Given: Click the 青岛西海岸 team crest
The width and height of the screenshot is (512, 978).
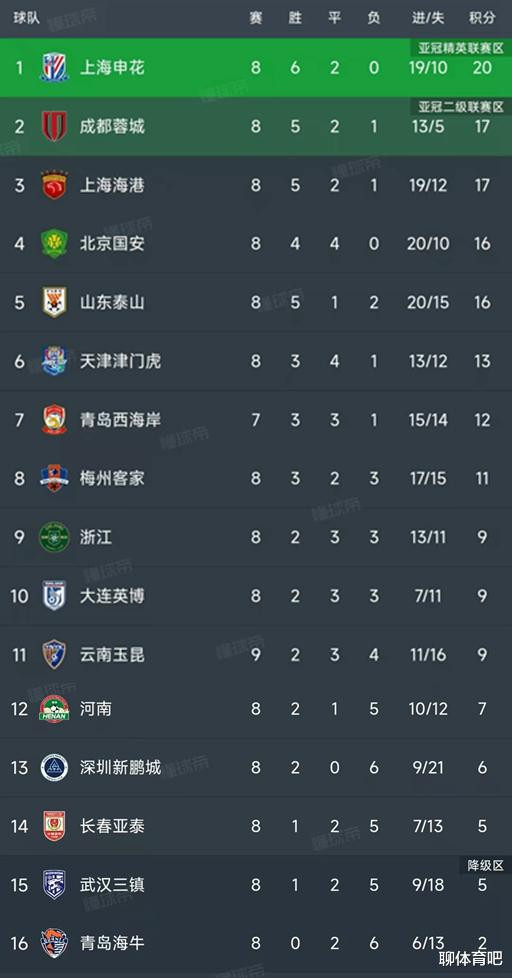Looking at the screenshot, I should (54, 420).
